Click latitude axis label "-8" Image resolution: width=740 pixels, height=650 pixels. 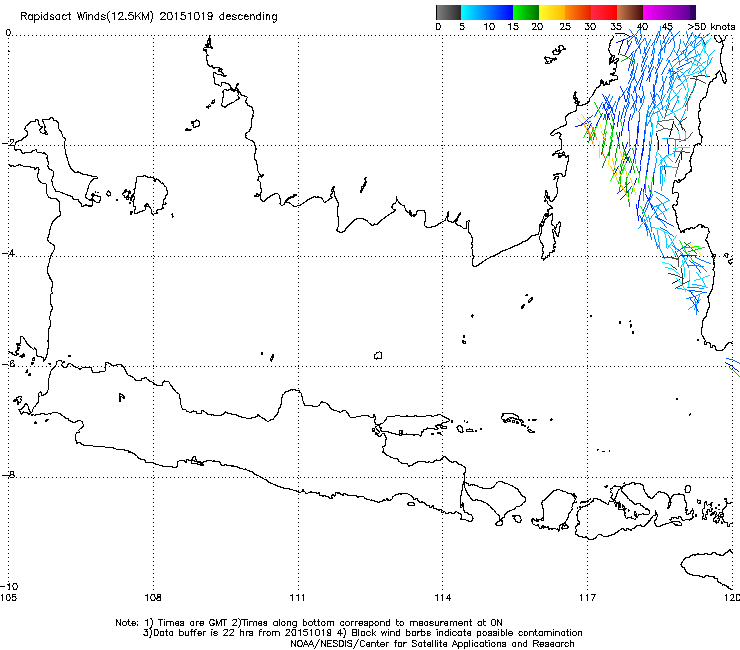pos(8,474)
